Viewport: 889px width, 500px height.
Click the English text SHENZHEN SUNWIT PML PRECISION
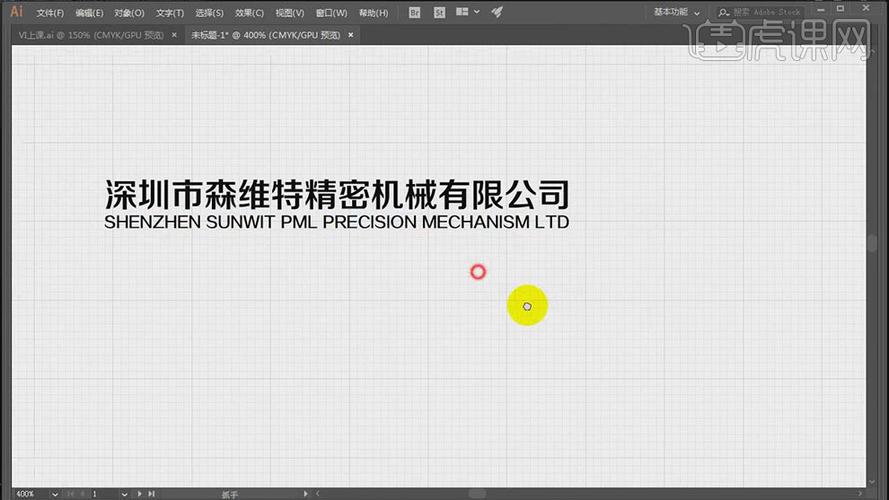click(x=262, y=222)
